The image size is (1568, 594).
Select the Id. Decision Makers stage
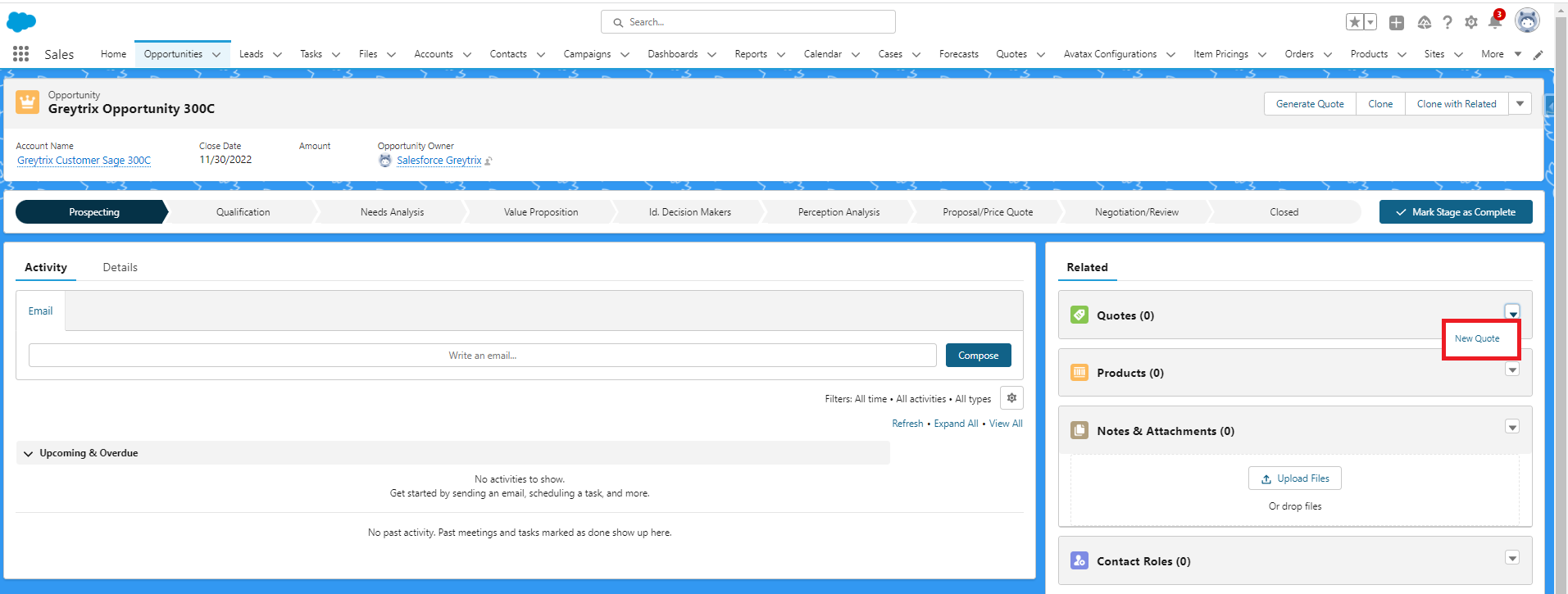(x=690, y=212)
